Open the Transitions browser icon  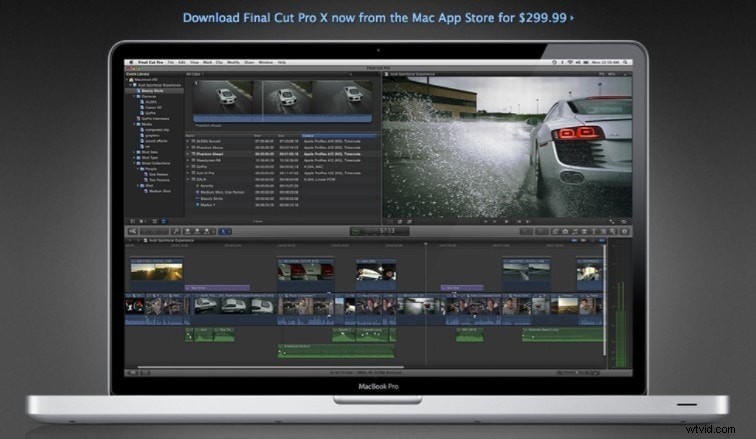(584, 232)
